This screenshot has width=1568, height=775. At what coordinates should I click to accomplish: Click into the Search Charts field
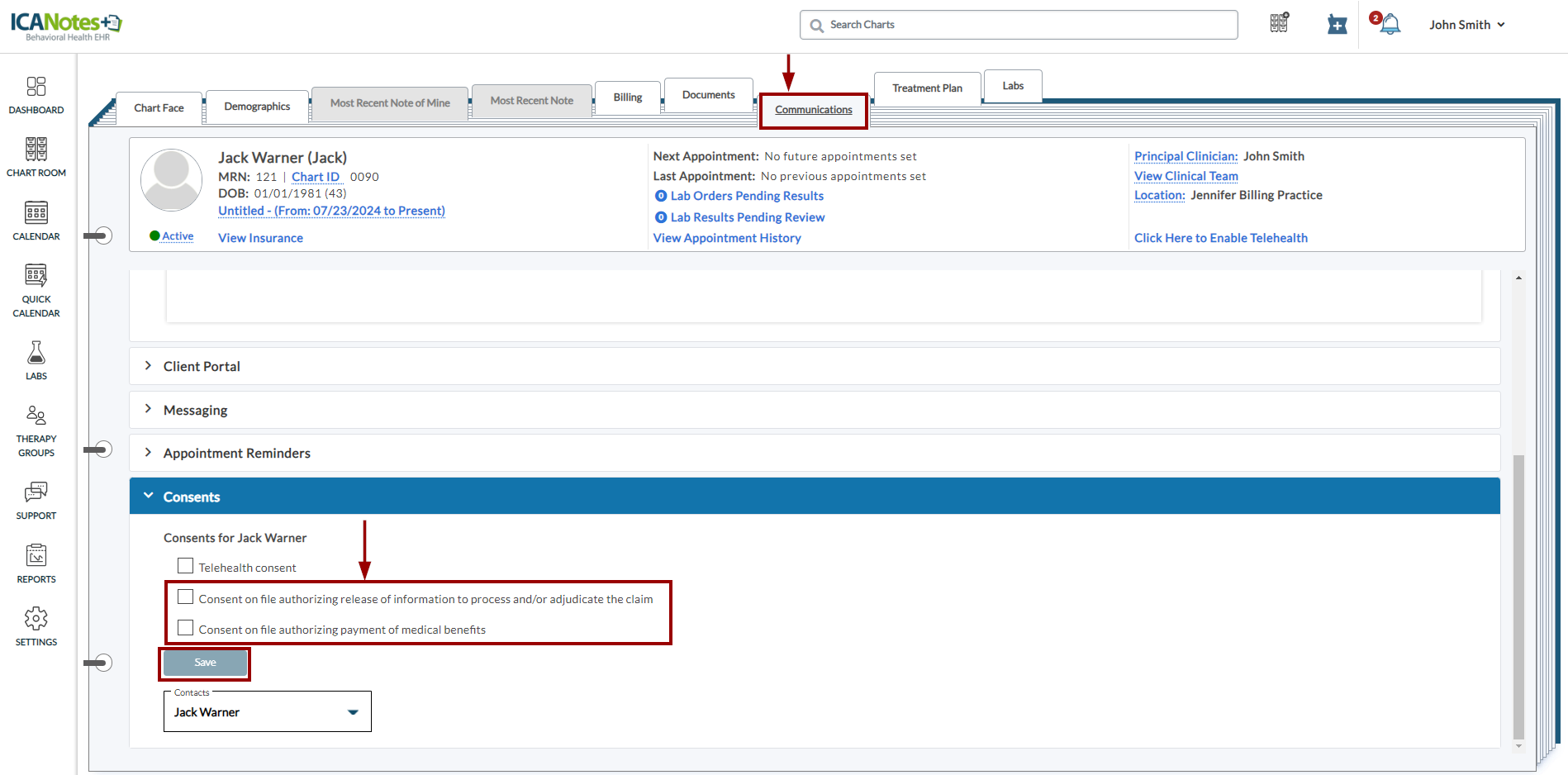[x=1024, y=25]
